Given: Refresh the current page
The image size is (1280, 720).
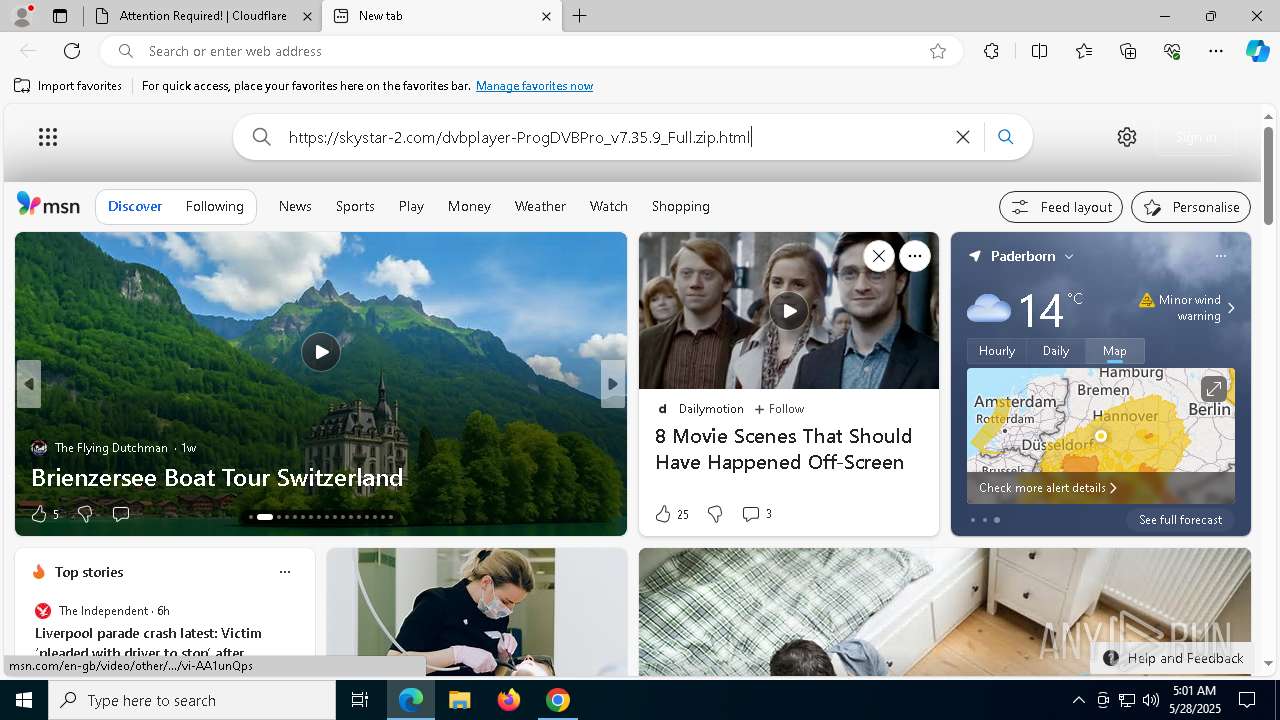Looking at the screenshot, I should coord(72,51).
